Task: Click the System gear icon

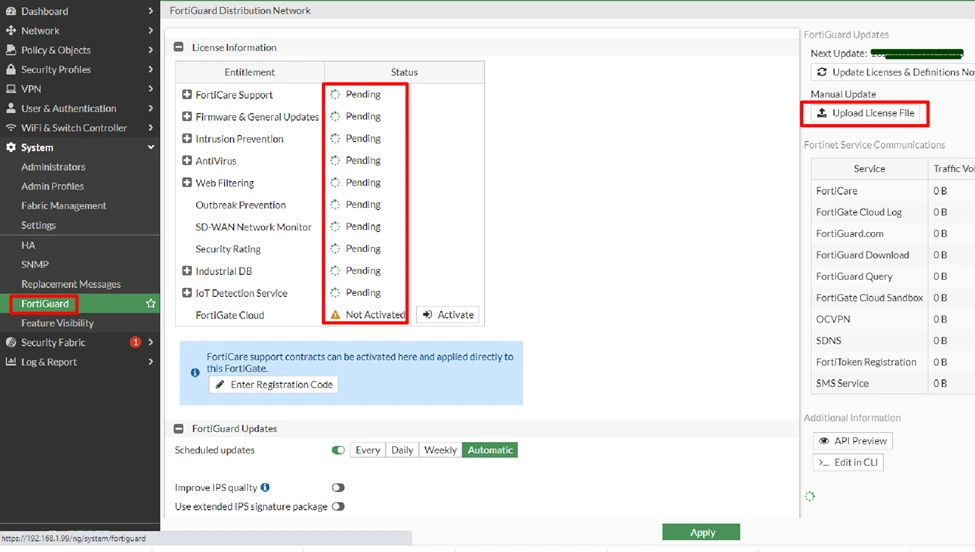Action: coord(11,147)
